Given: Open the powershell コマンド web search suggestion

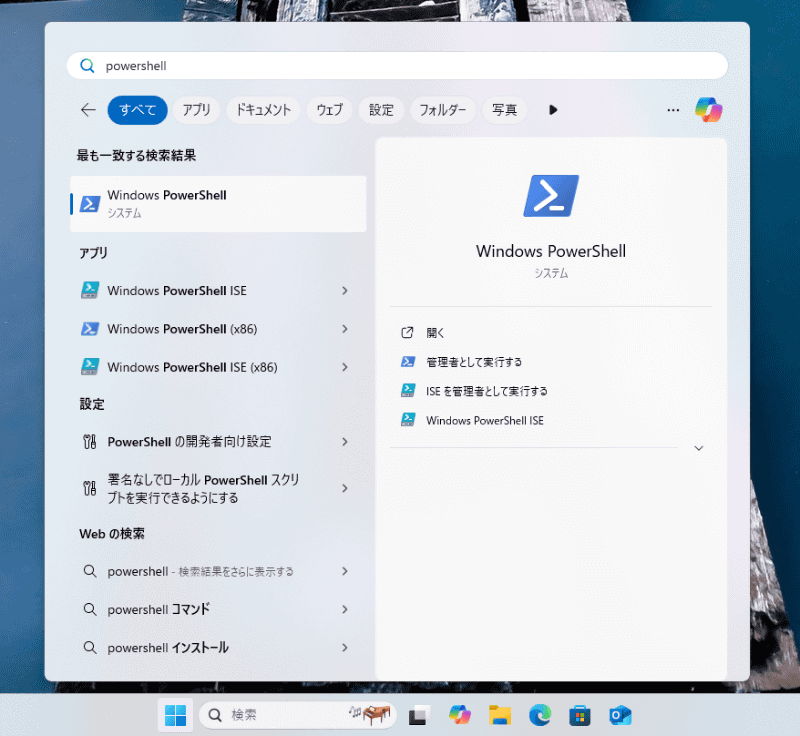Looking at the screenshot, I should click(x=160, y=609).
